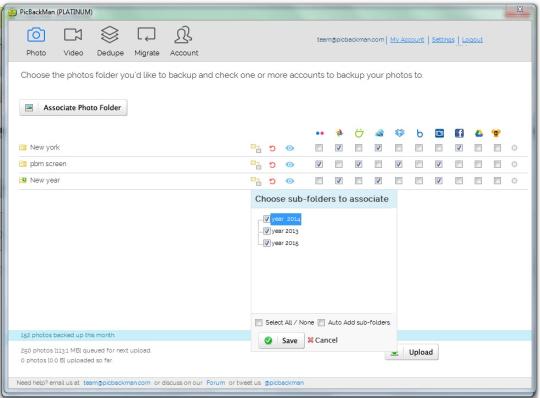Toggle eye icon for New york folder
This screenshot has width=540, height=398.
290,148
